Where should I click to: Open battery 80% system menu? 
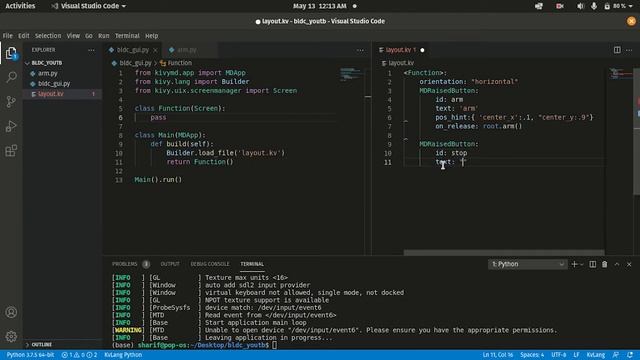click(x=618, y=6)
